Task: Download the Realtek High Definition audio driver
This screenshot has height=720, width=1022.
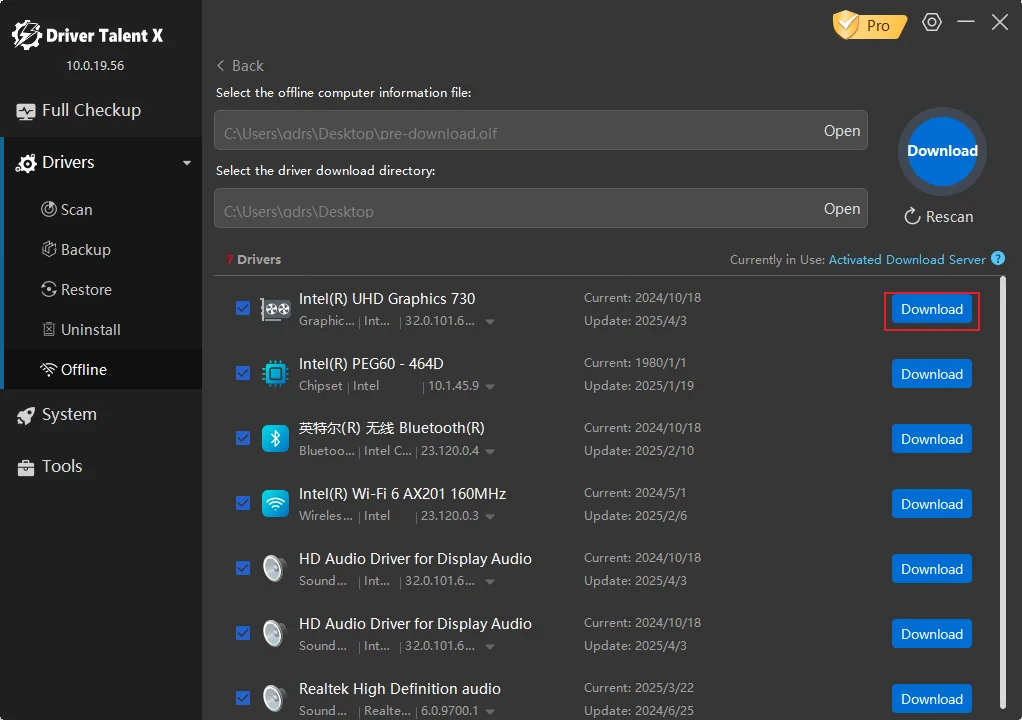Action: pyautogui.click(x=931, y=699)
